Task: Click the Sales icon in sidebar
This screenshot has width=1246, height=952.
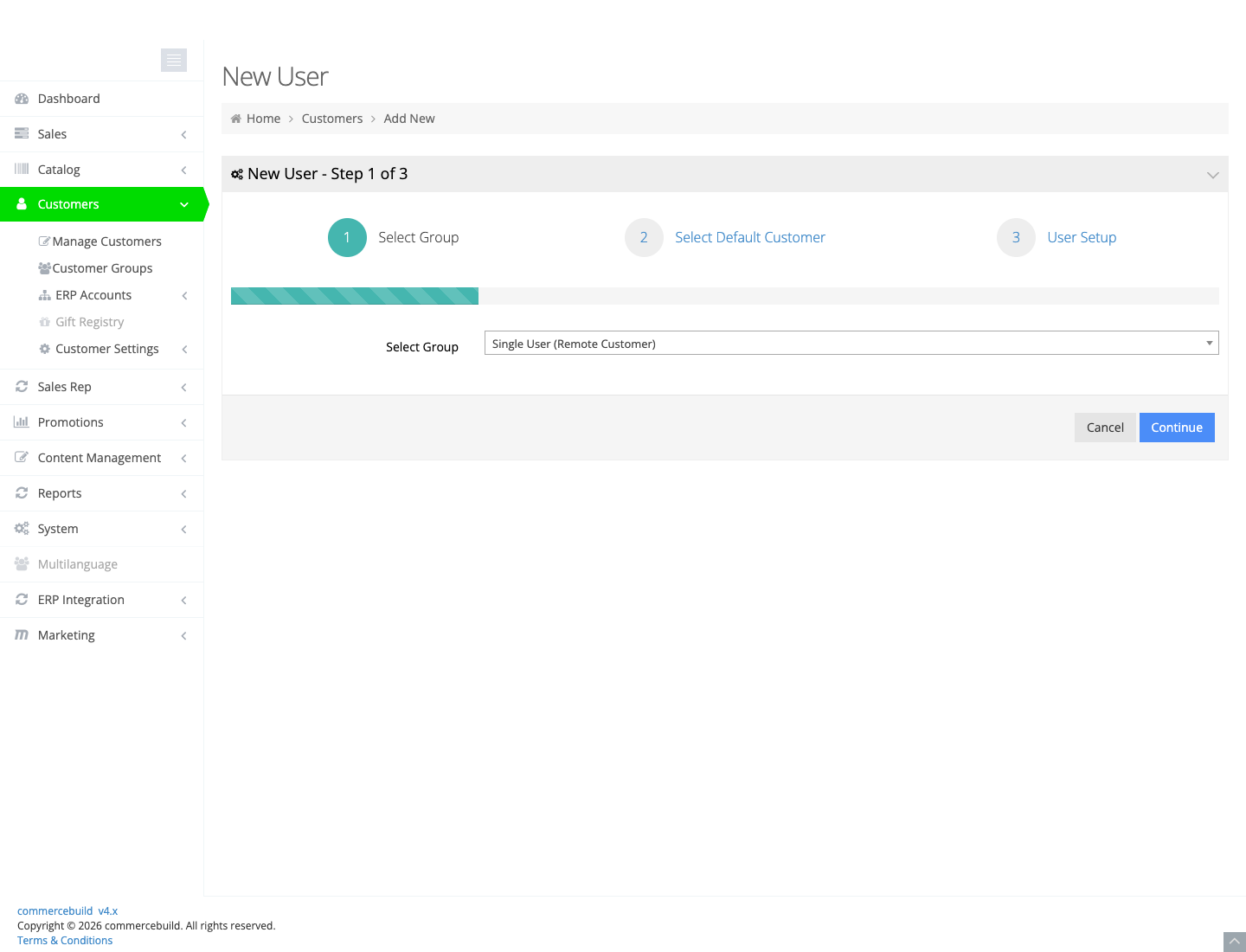Action: [22, 134]
